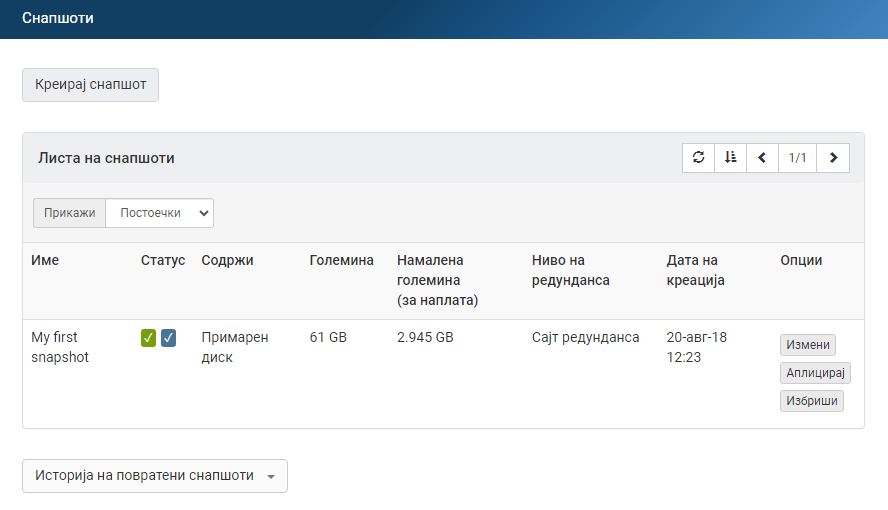Click the green checkmark status icon
The width and height of the screenshot is (888, 510).
(x=148, y=338)
